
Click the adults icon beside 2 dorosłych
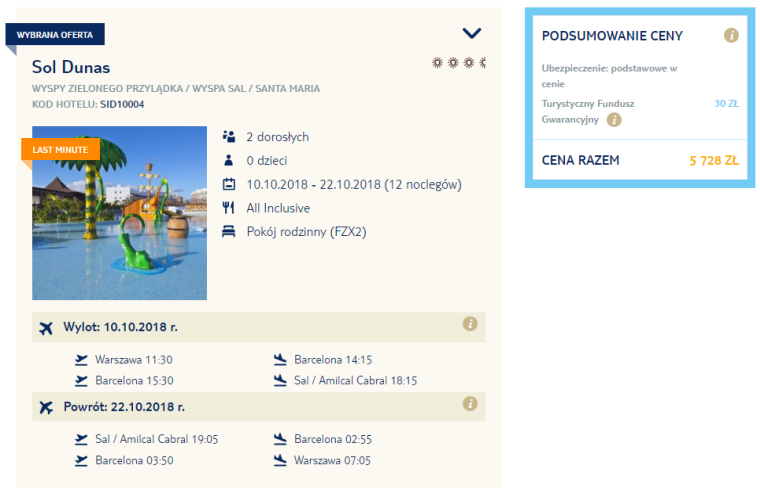(x=229, y=137)
